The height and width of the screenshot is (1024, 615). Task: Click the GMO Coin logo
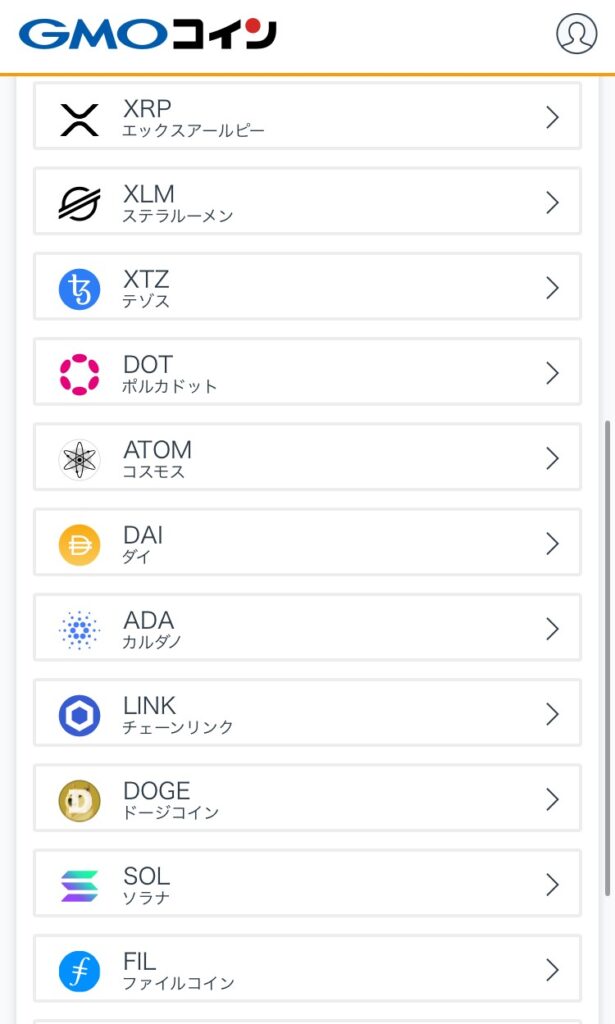pos(147,34)
